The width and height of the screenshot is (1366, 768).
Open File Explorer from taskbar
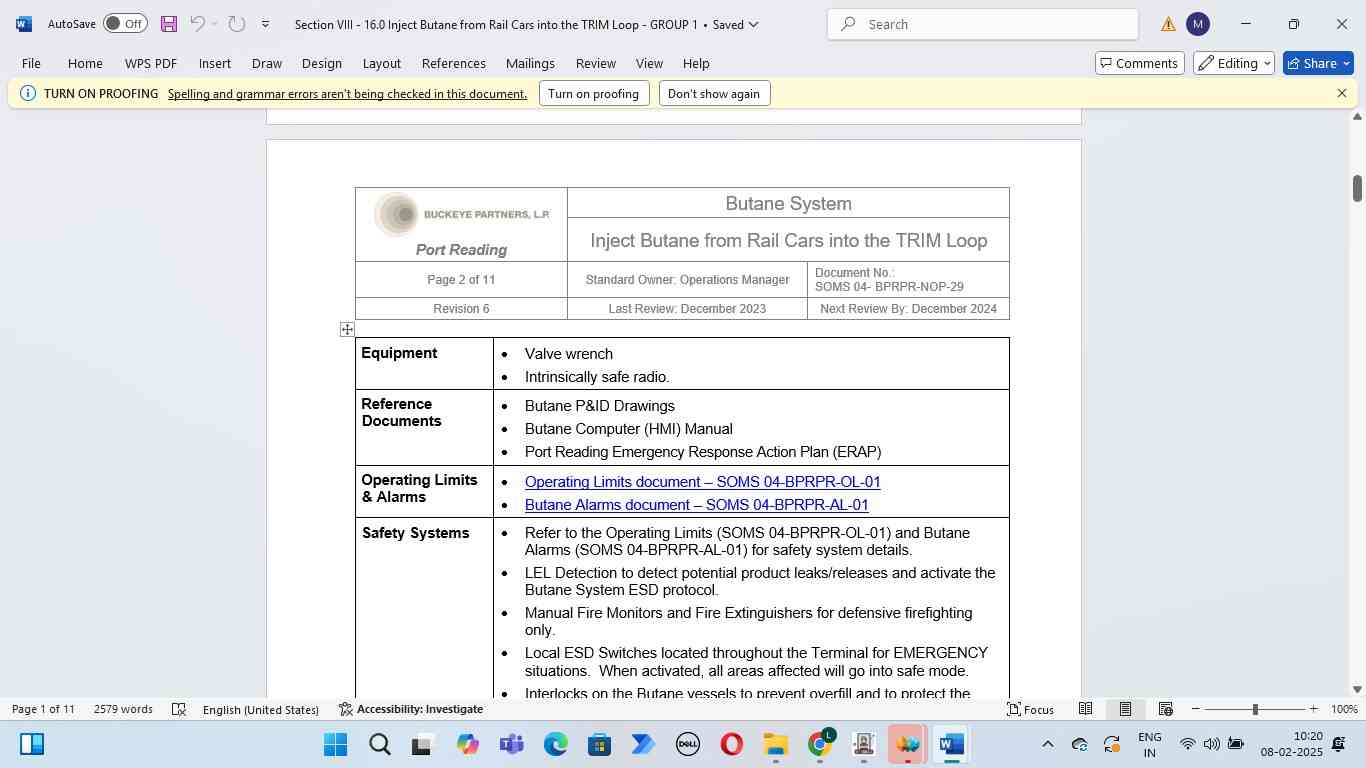point(776,745)
